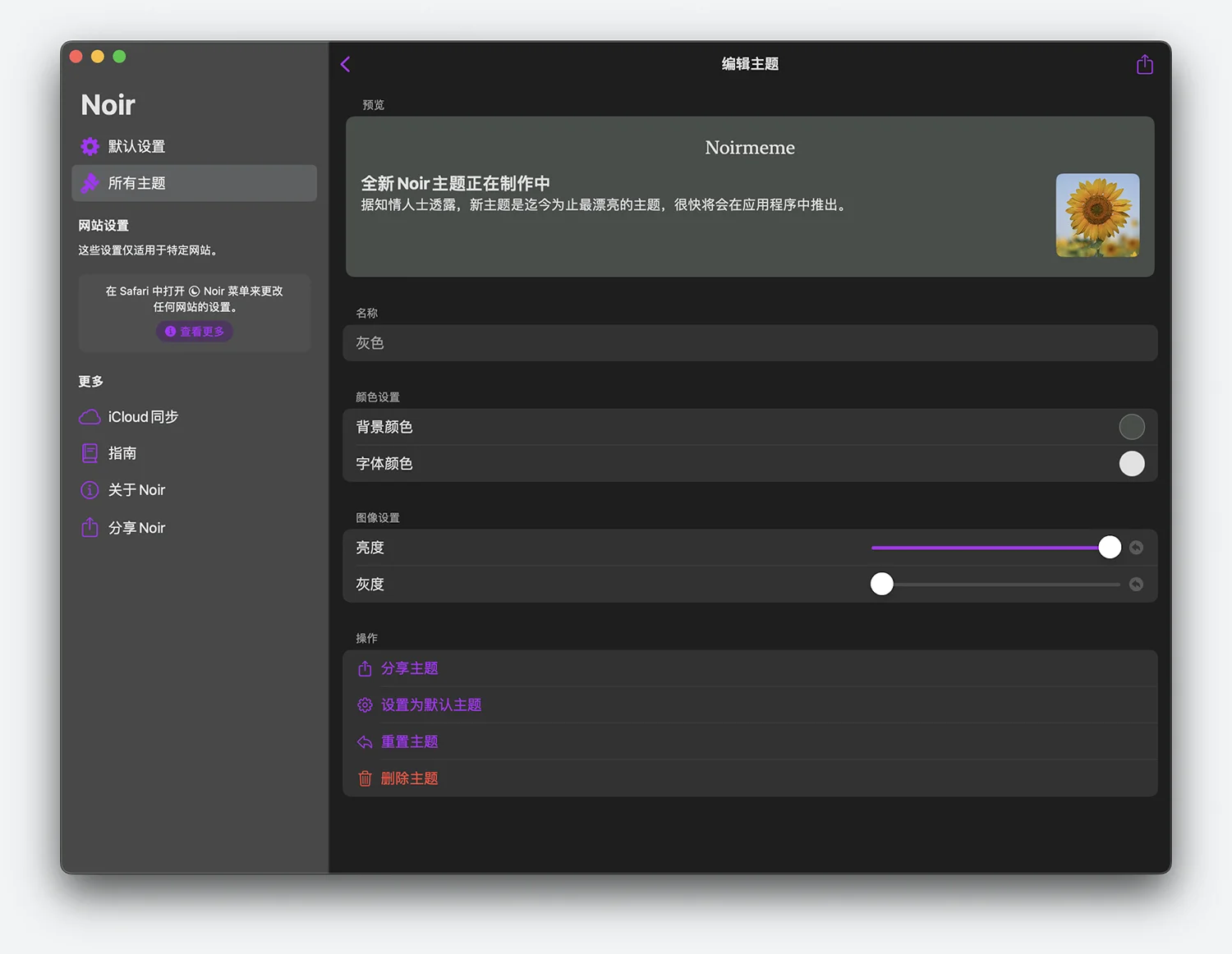The height and width of the screenshot is (954, 1232).
Task: Click the share icon at top right
Action: 1144,64
